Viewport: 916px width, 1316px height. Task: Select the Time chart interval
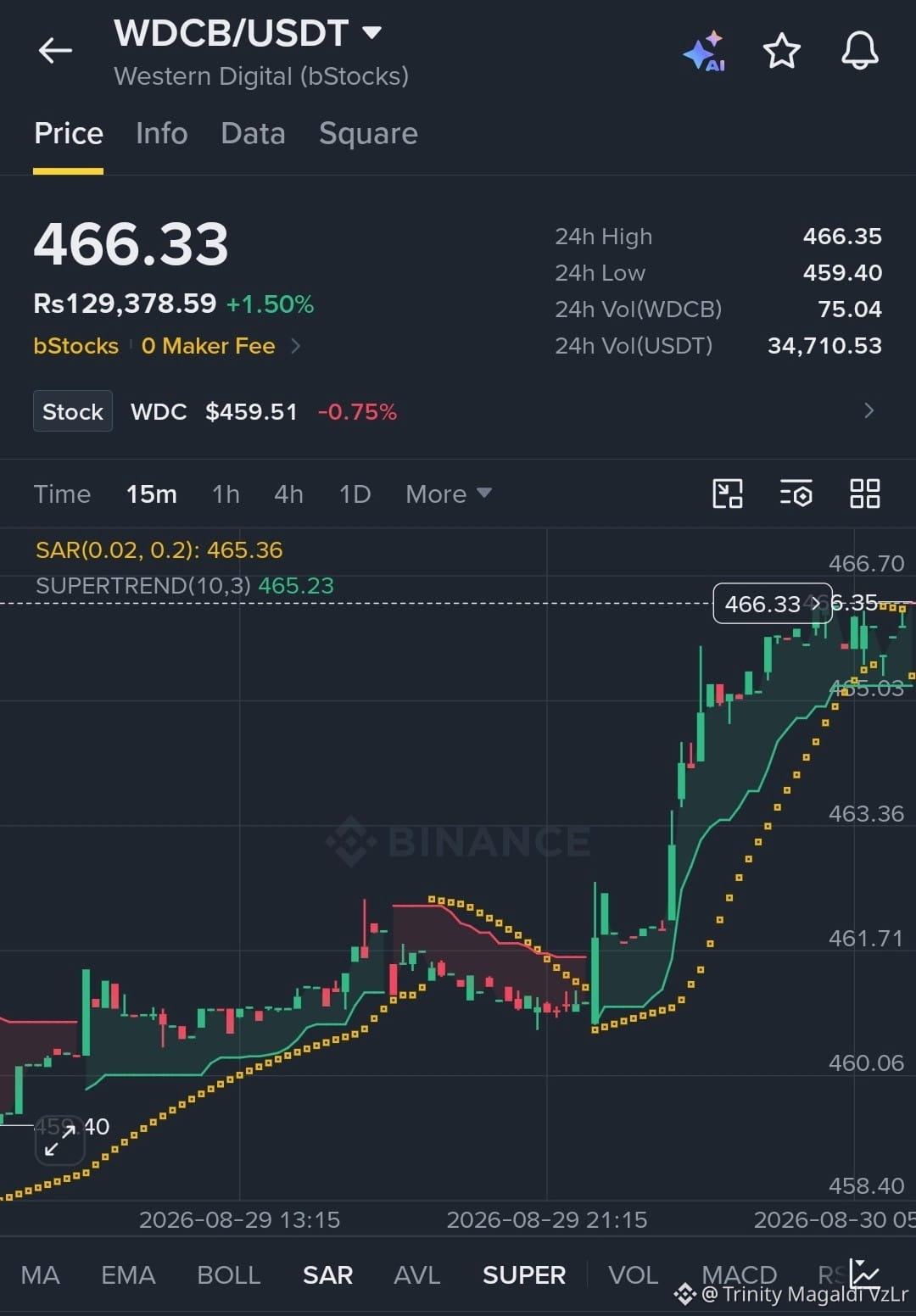pyautogui.click(x=62, y=493)
